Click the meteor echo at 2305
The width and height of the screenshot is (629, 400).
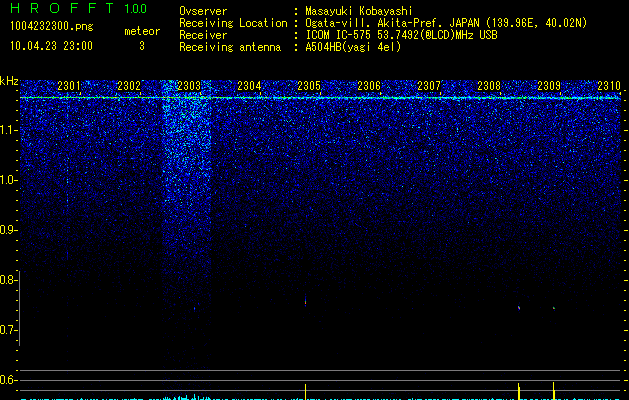point(305,301)
